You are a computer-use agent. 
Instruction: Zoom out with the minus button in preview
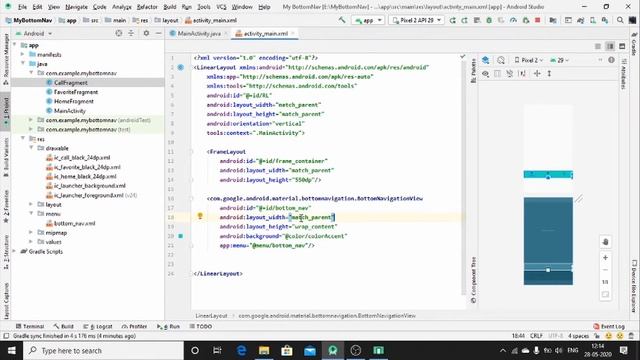(605, 270)
